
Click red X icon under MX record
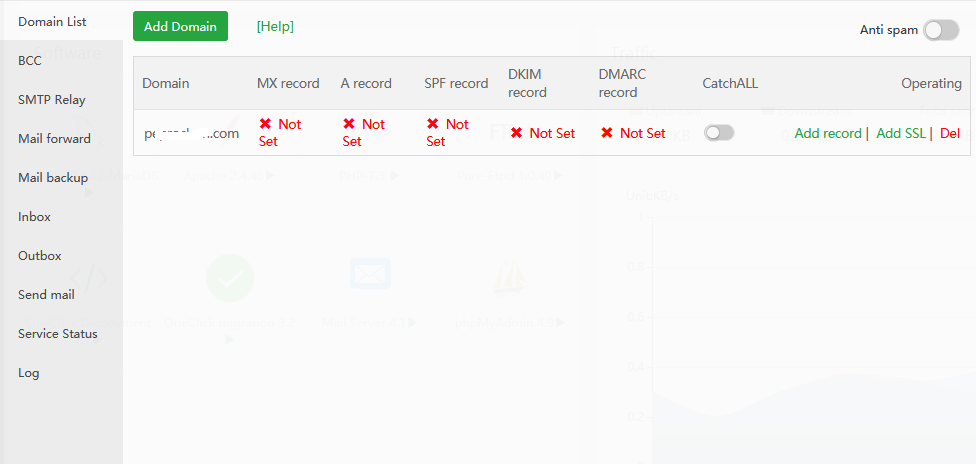[x=265, y=123]
